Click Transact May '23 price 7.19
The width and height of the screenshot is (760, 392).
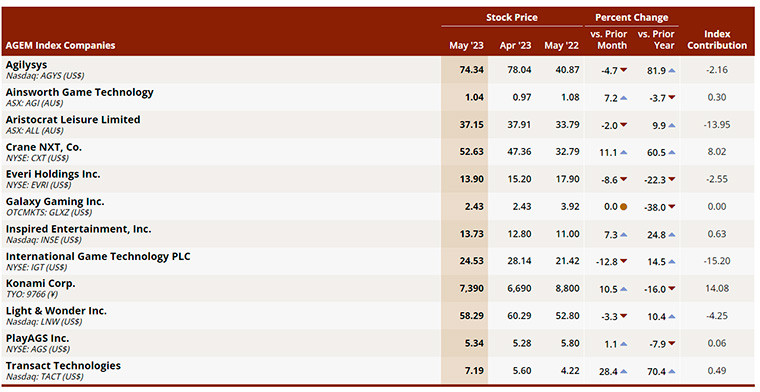[474, 371]
